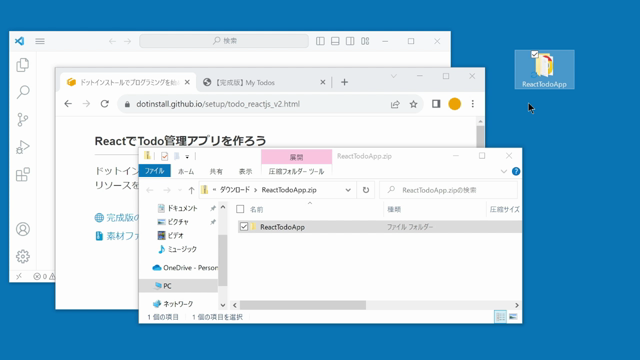This screenshot has width=640, height=360.
Task: Open Explorer recent locations dropdown
Action: 180,190
